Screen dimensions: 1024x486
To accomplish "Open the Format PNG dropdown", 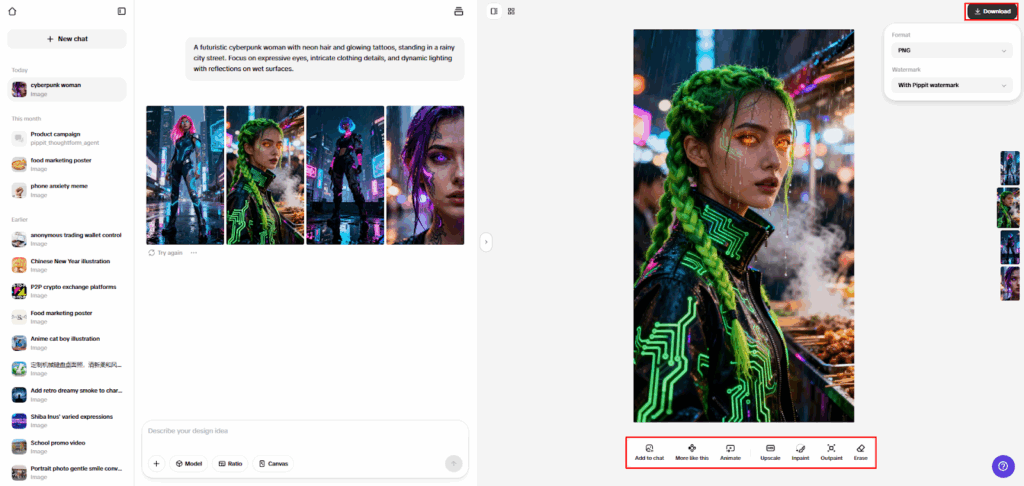I will click(x=951, y=49).
